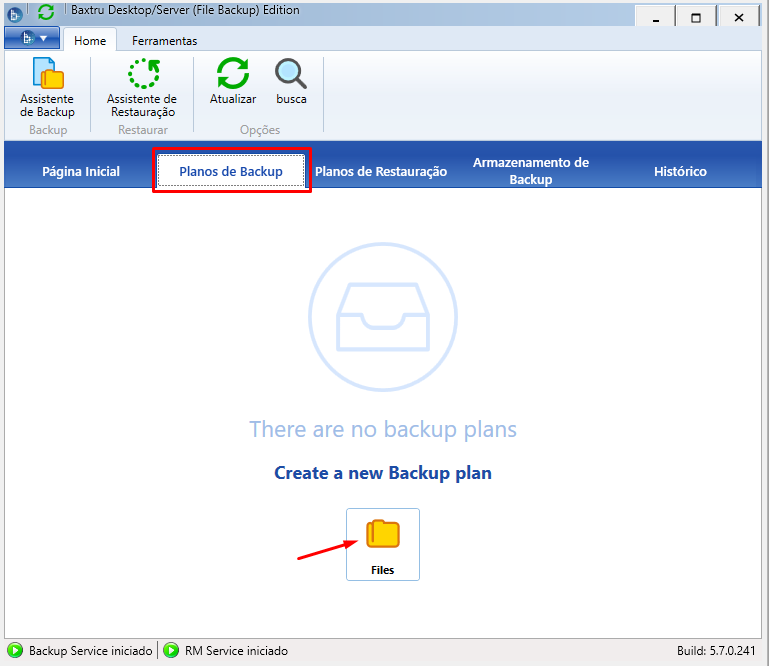This screenshot has height=666, width=769.
Task: Click the green refresh icon in title bar
Action: 46,12
